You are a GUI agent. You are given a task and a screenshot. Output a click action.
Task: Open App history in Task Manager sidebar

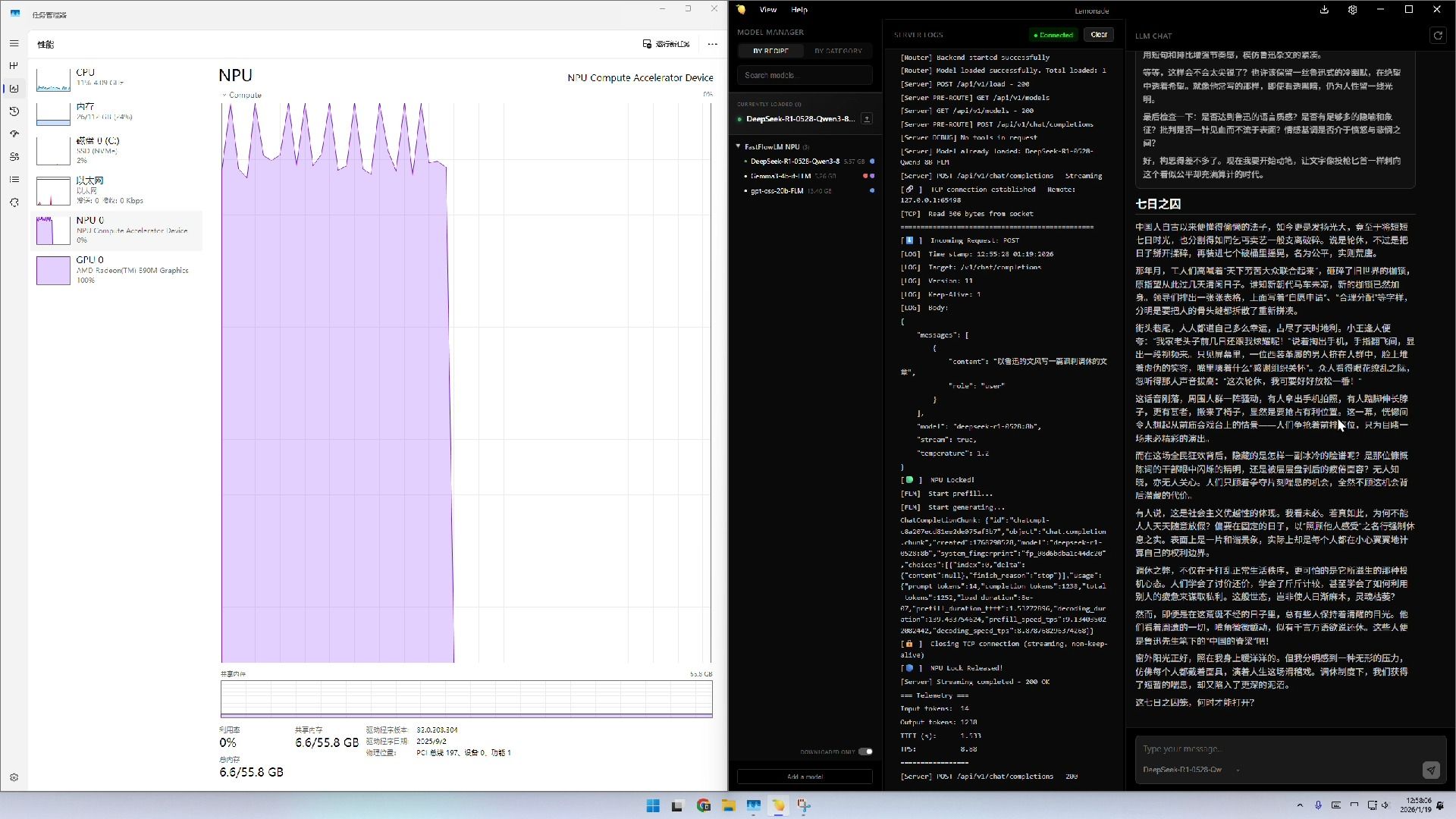point(14,111)
